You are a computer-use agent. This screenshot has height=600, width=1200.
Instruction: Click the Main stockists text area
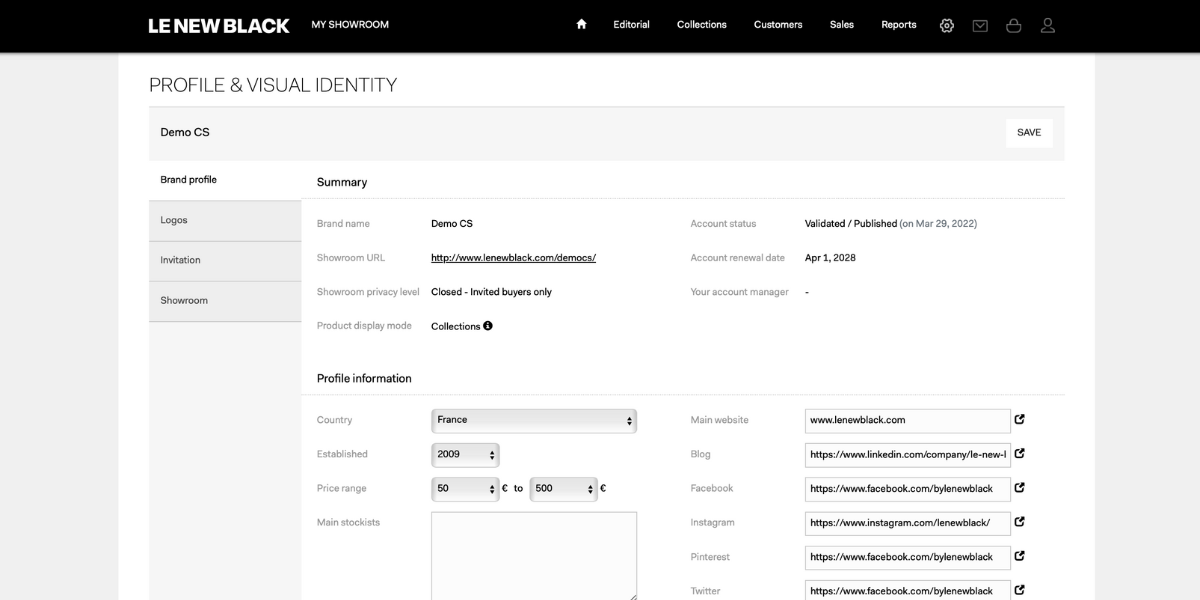click(x=534, y=556)
